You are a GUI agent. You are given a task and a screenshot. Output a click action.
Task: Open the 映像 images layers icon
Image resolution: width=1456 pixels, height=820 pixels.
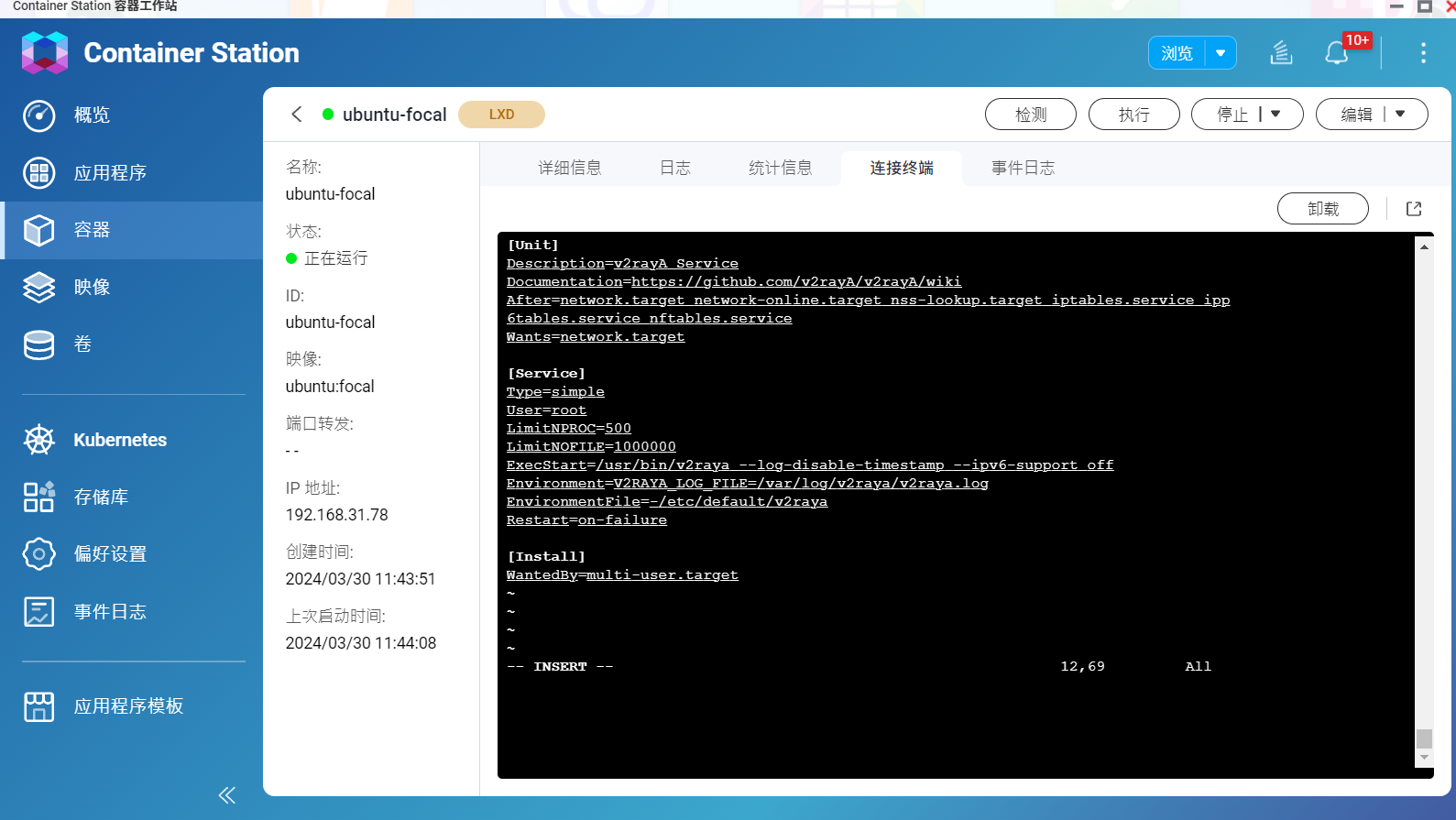tap(38, 288)
